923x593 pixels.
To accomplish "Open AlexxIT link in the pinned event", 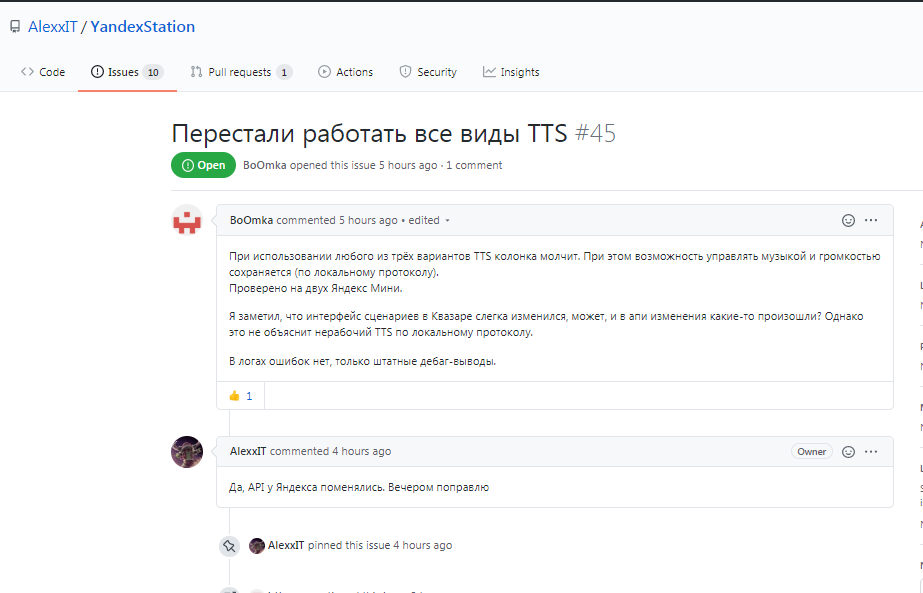I will pyautogui.click(x=286, y=545).
